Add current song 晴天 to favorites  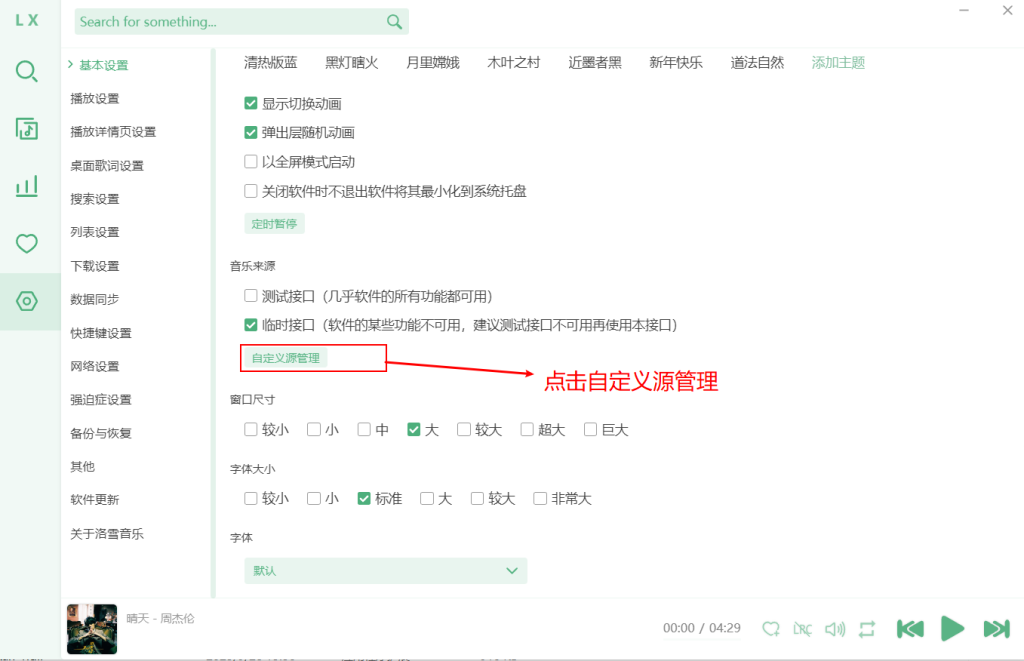point(771,629)
